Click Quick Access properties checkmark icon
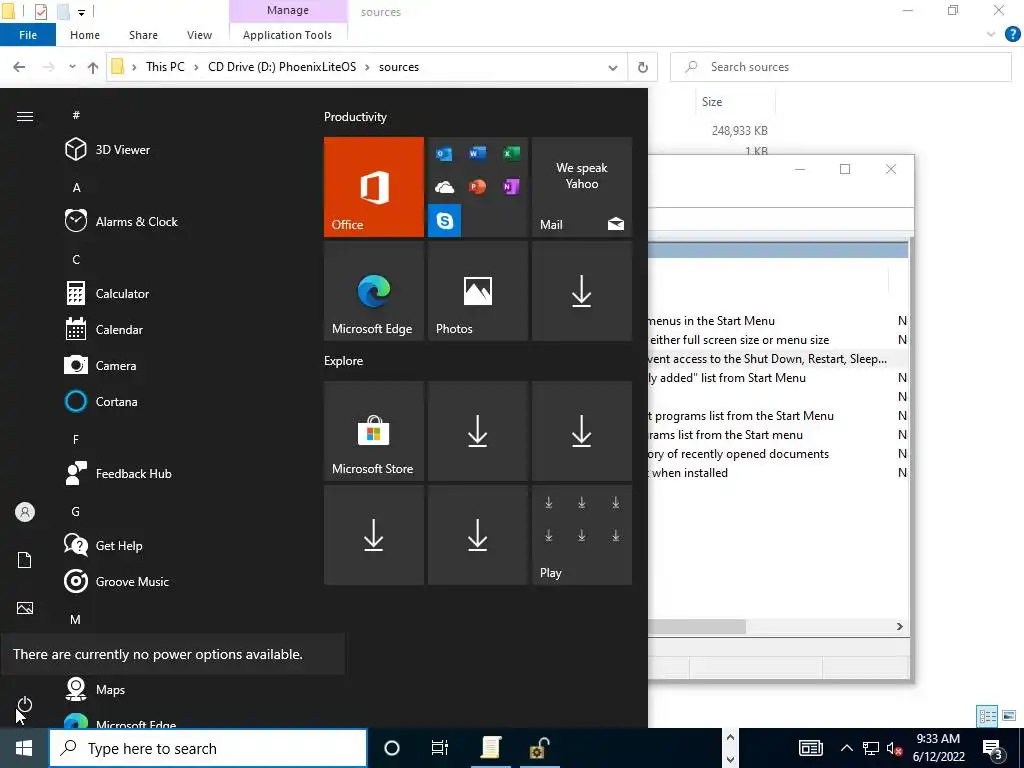 (x=40, y=11)
